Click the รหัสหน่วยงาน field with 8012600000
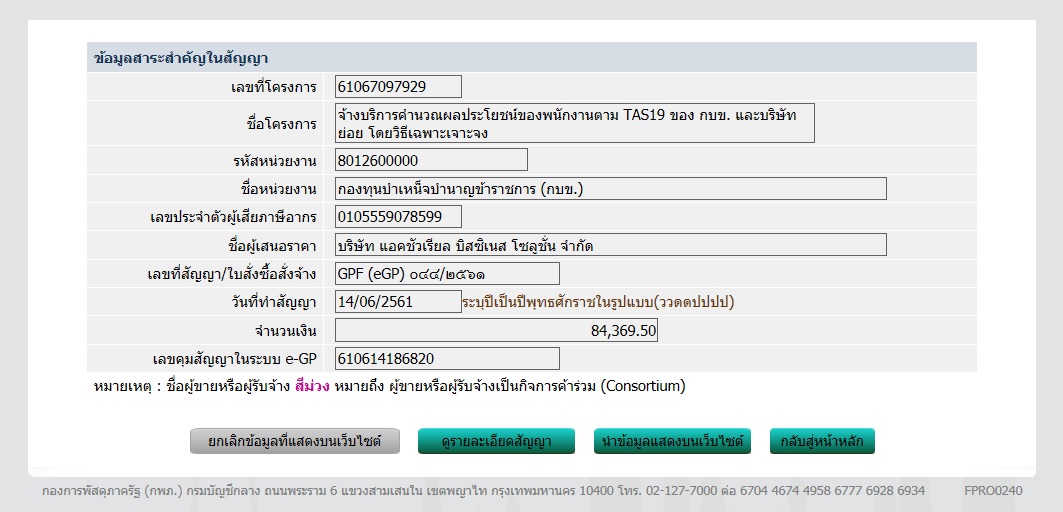1063x512 pixels. click(431, 160)
